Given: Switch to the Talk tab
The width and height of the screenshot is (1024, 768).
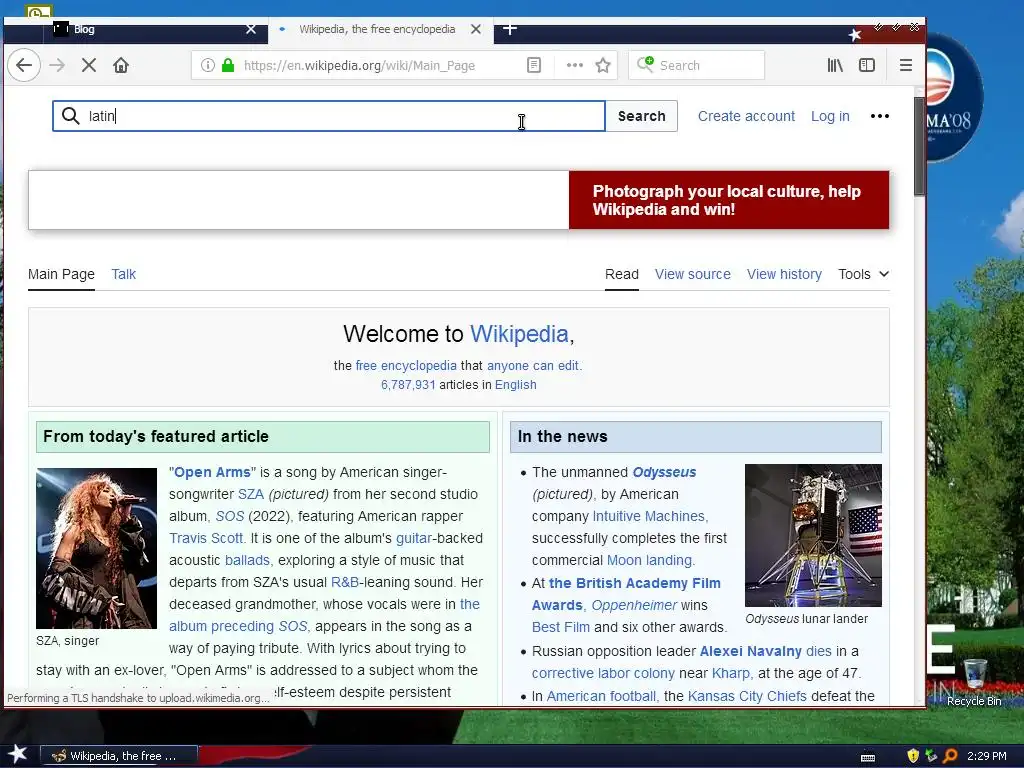Looking at the screenshot, I should (x=123, y=274).
